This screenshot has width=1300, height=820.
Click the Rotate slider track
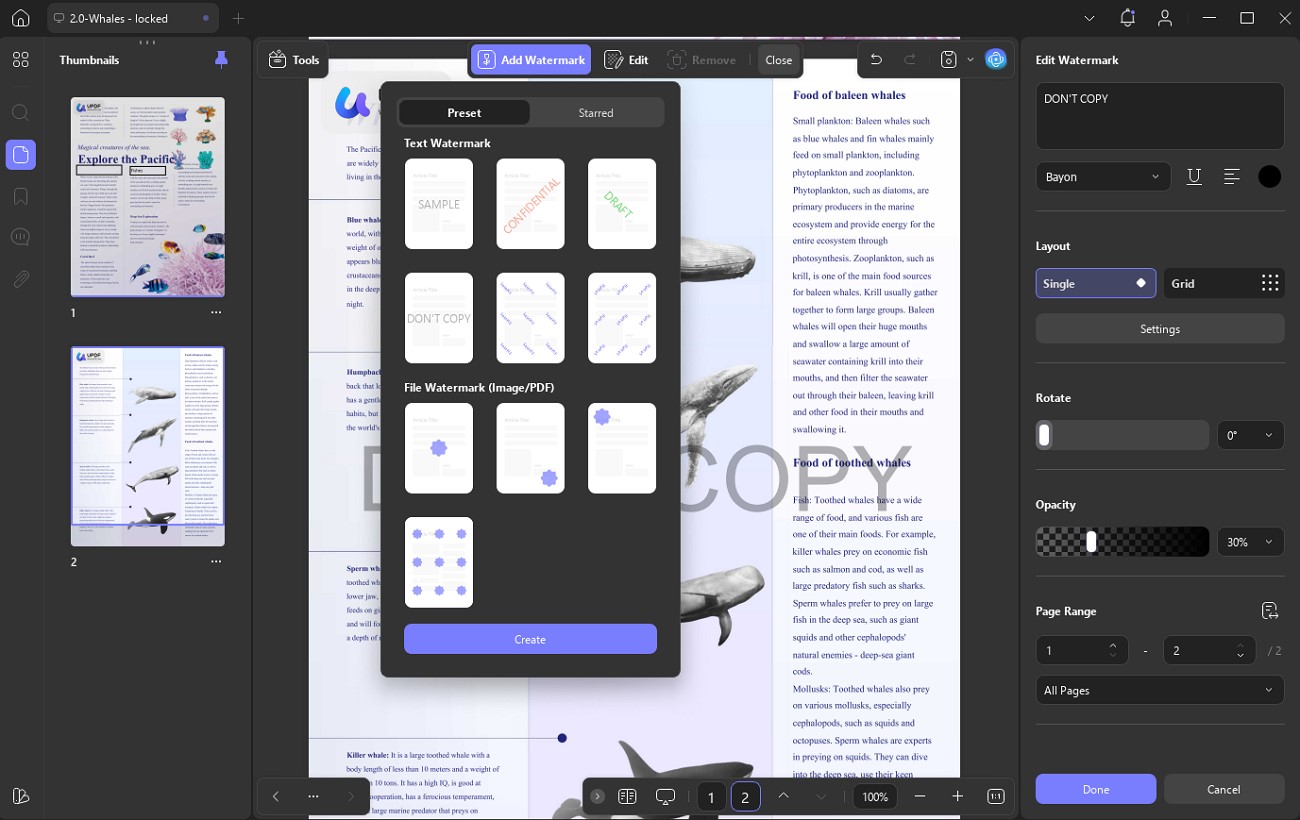pos(1122,435)
